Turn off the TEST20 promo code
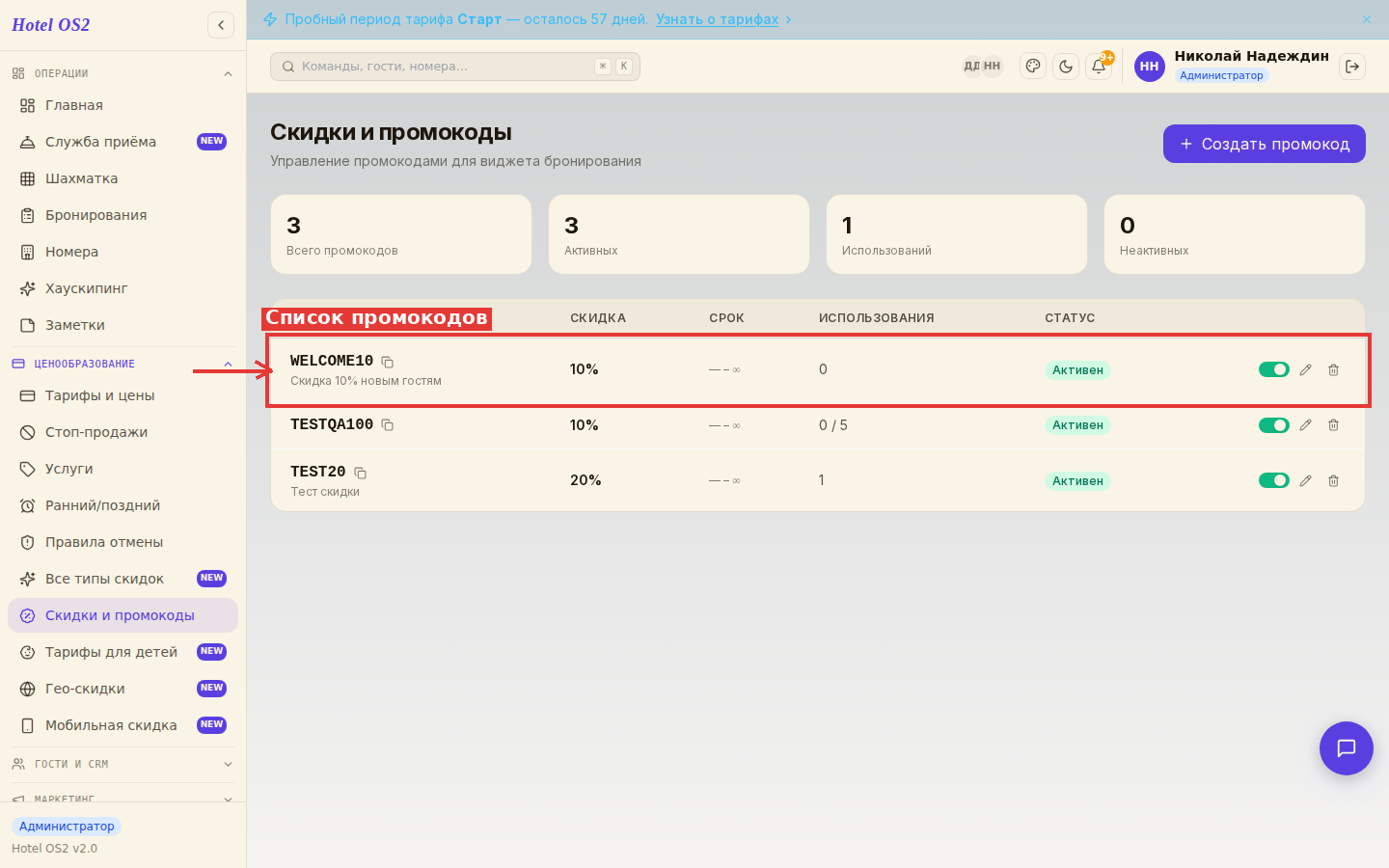 pos(1274,480)
